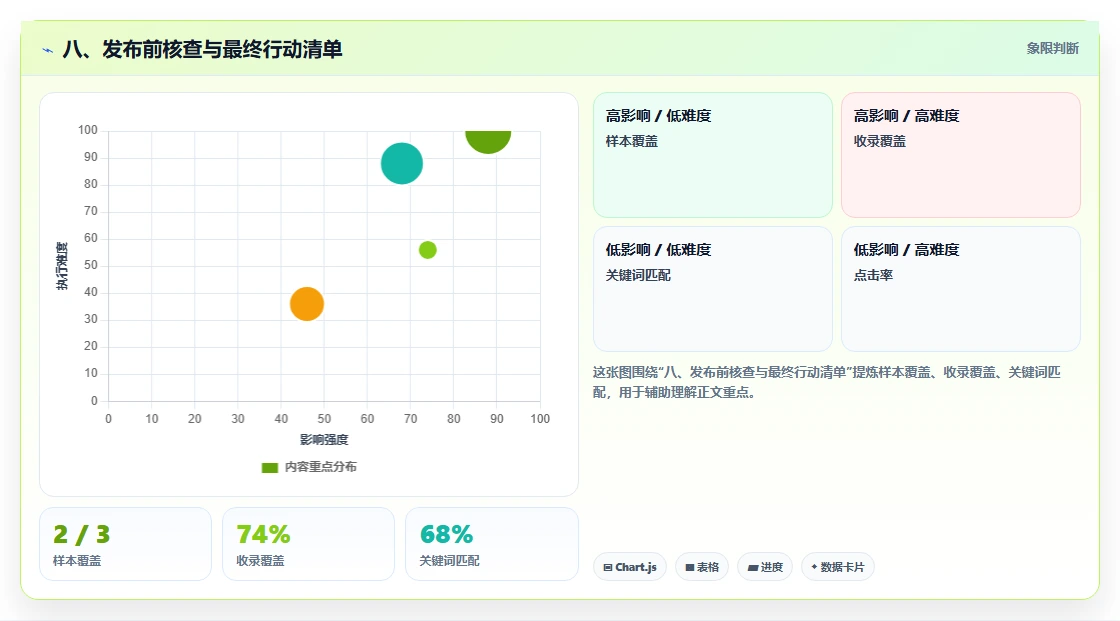Open the 低影响 / 高难度 quadrant card
This screenshot has width=1120, height=621.
(x=961, y=289)
